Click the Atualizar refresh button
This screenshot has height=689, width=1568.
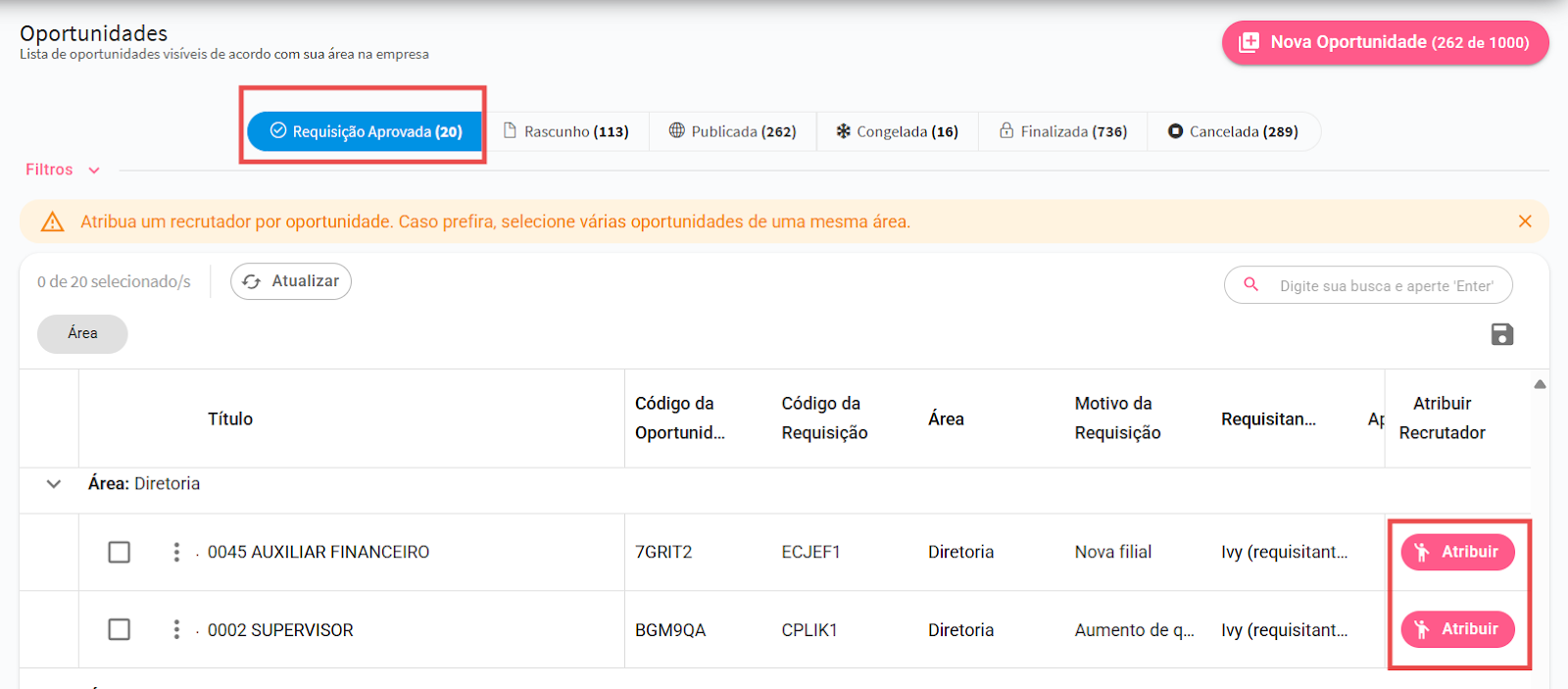(291, 281)
